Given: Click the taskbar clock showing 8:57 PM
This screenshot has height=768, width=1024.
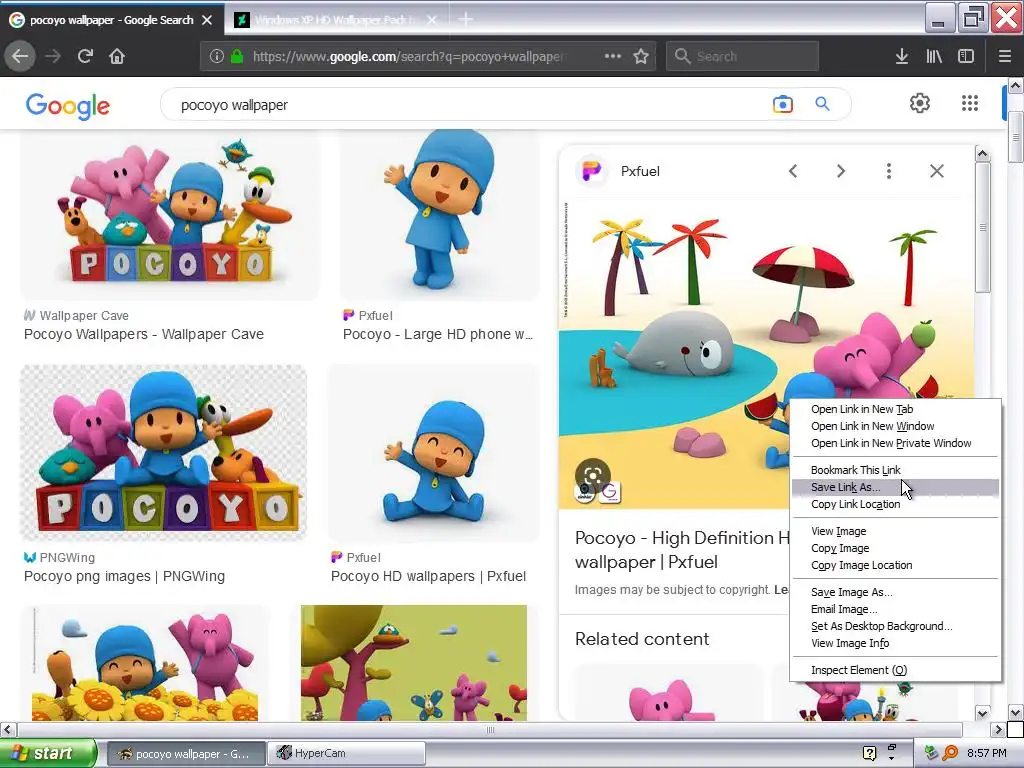Looking at the screenshot, I should 987,753.
